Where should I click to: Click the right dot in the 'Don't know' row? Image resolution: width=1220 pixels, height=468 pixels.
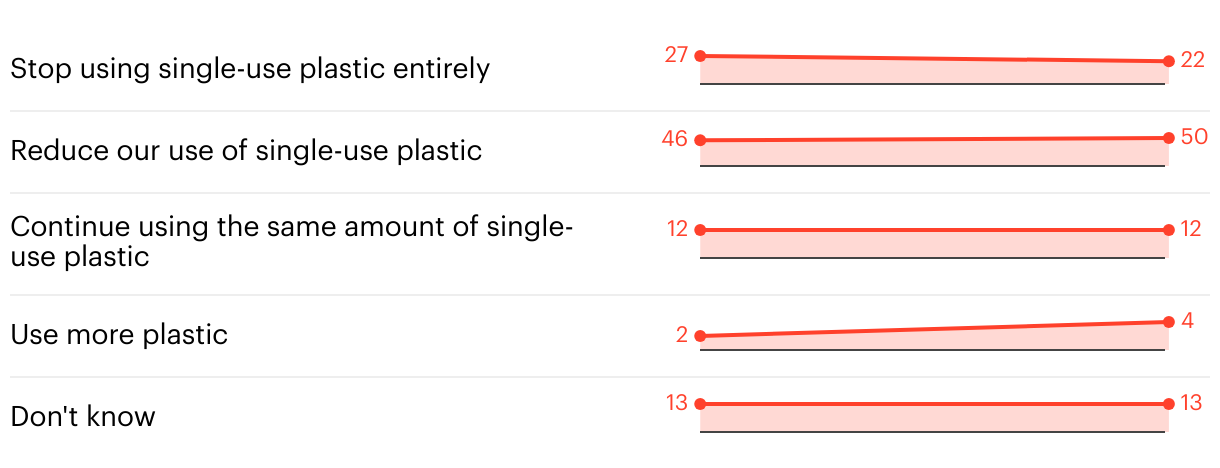(1168, 404)
